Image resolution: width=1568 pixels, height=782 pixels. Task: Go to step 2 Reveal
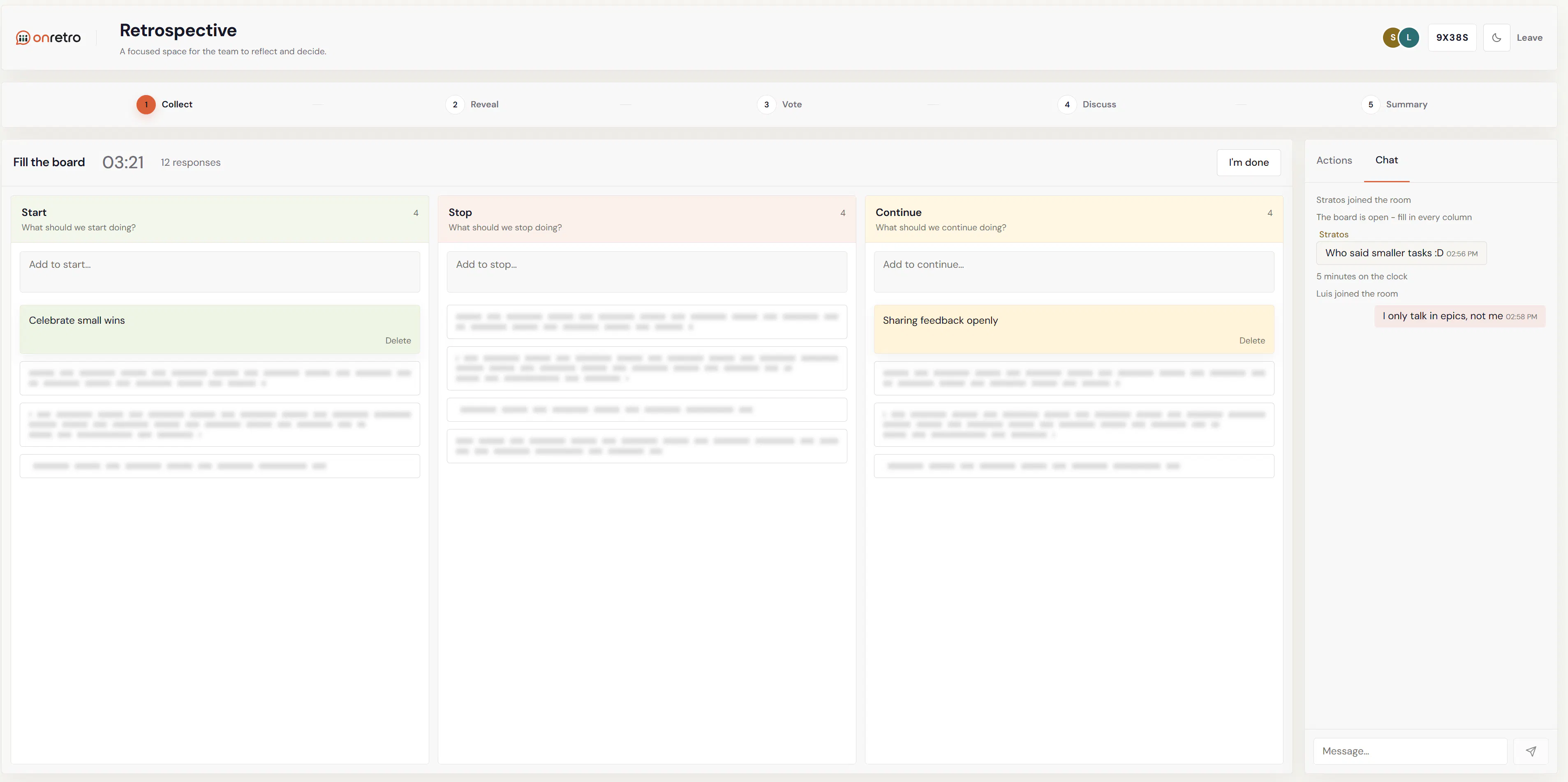coord(472,105)
